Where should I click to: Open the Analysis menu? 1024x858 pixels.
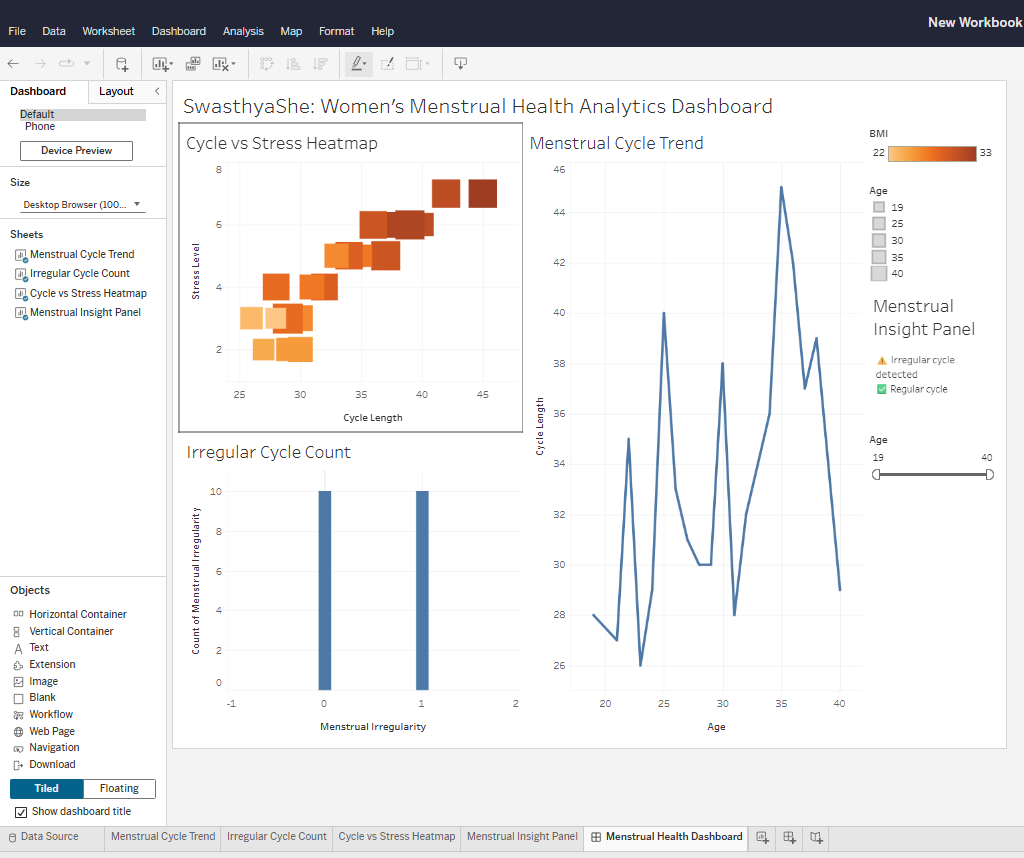tap(243, 31)
